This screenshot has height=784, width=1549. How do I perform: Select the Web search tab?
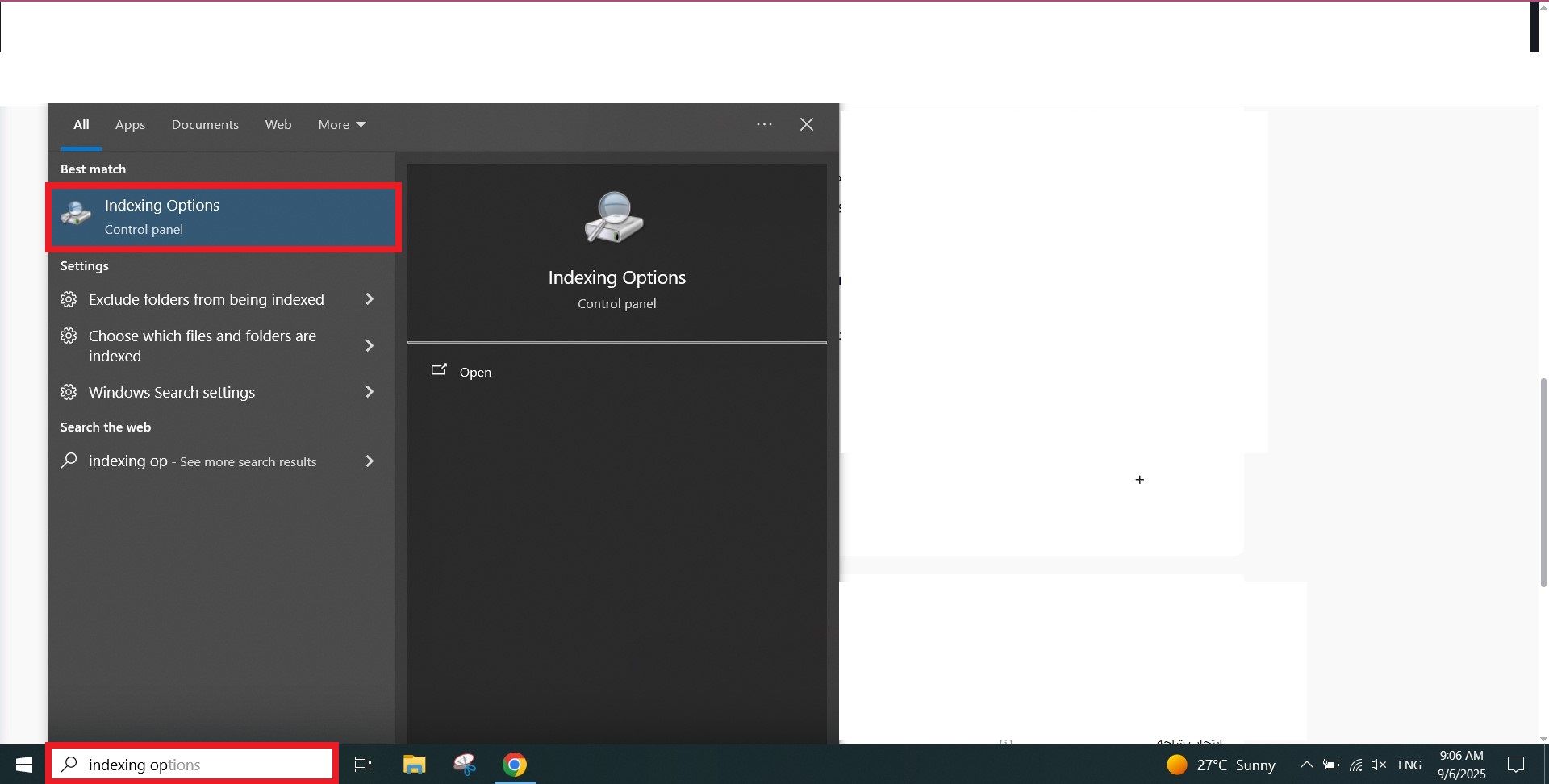point(278,124)
